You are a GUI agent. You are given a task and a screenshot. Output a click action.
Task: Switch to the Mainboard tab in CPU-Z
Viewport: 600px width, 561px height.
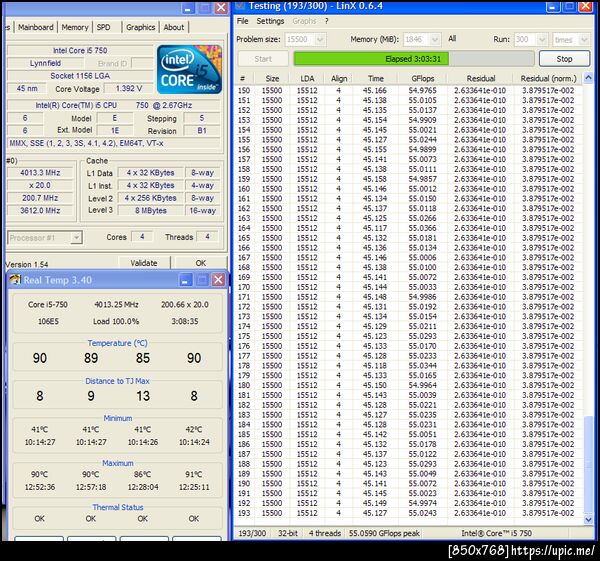click(x=36, y=27)
